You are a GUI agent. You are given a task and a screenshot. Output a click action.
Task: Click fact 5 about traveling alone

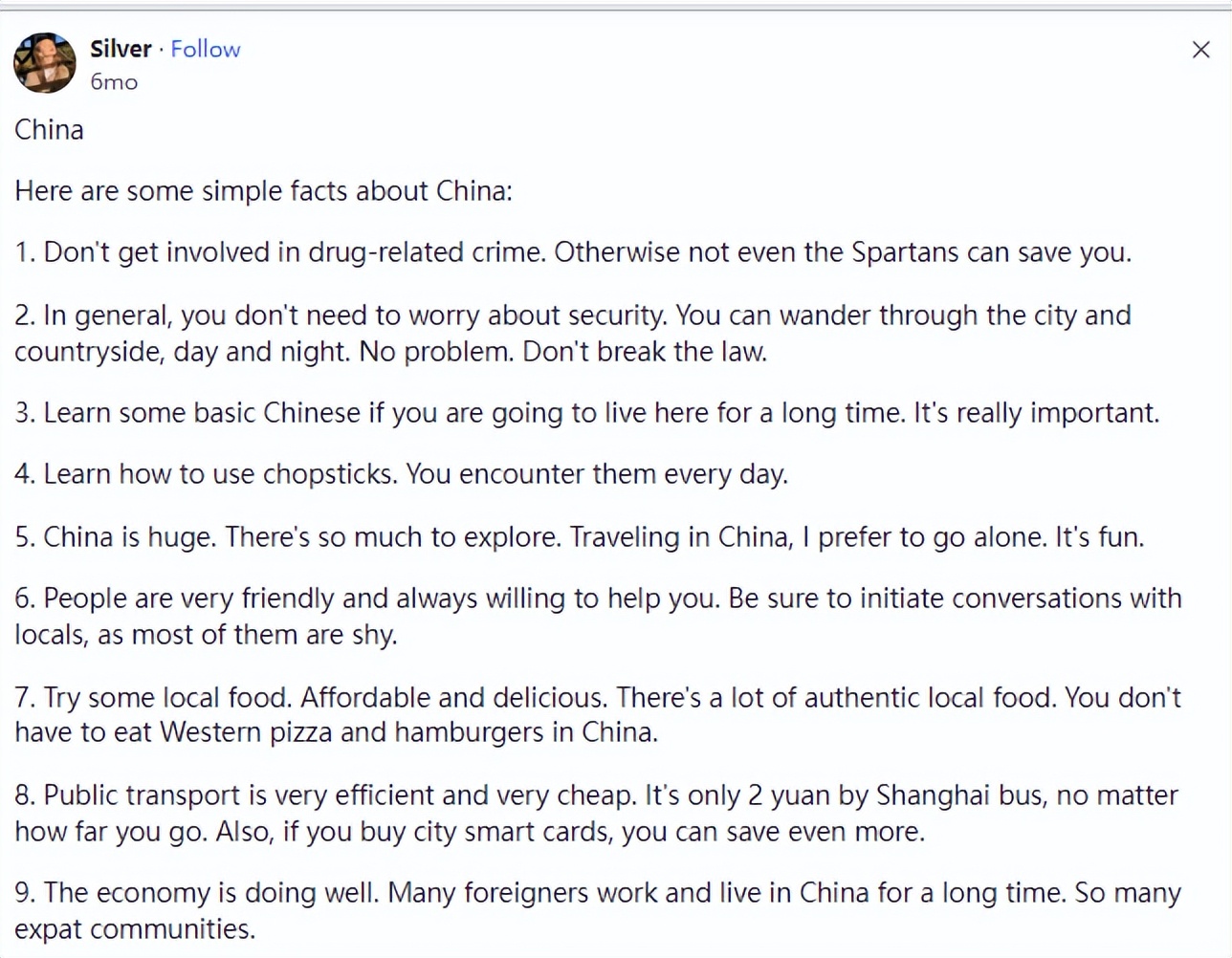click(x=579, y=536)
